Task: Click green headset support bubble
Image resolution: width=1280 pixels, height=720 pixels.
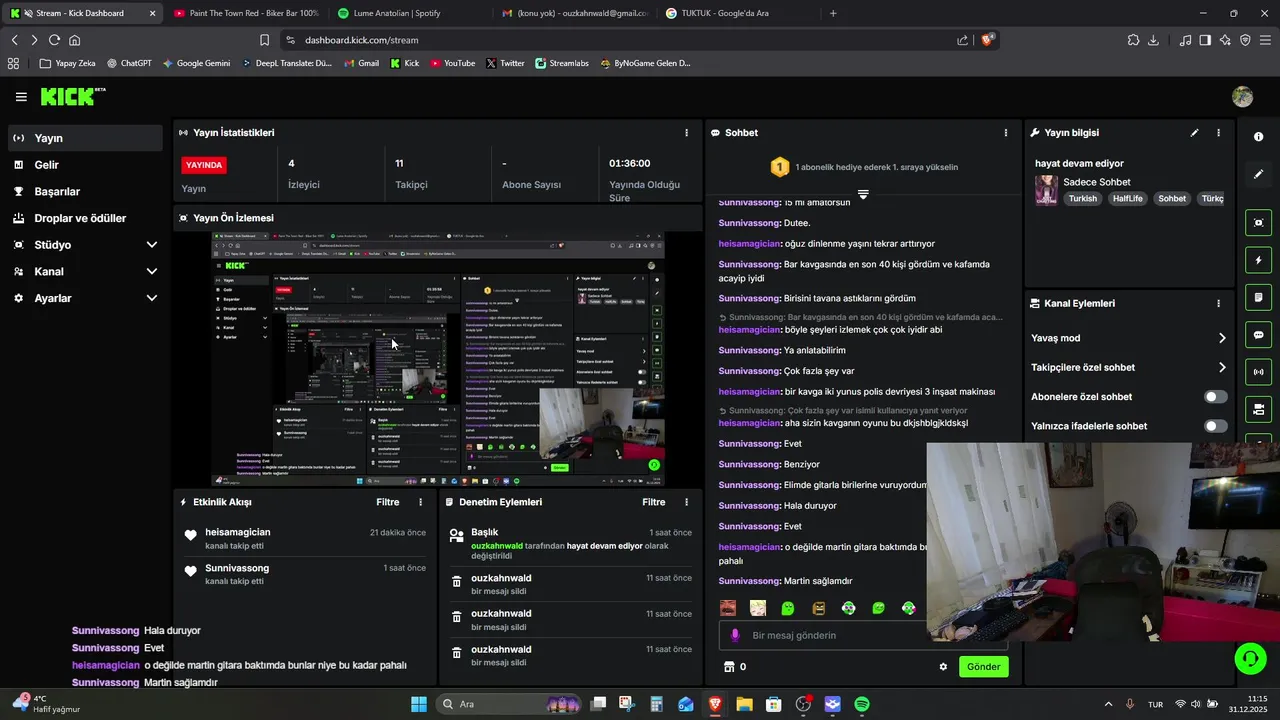Action: (x=1250, y=658)
